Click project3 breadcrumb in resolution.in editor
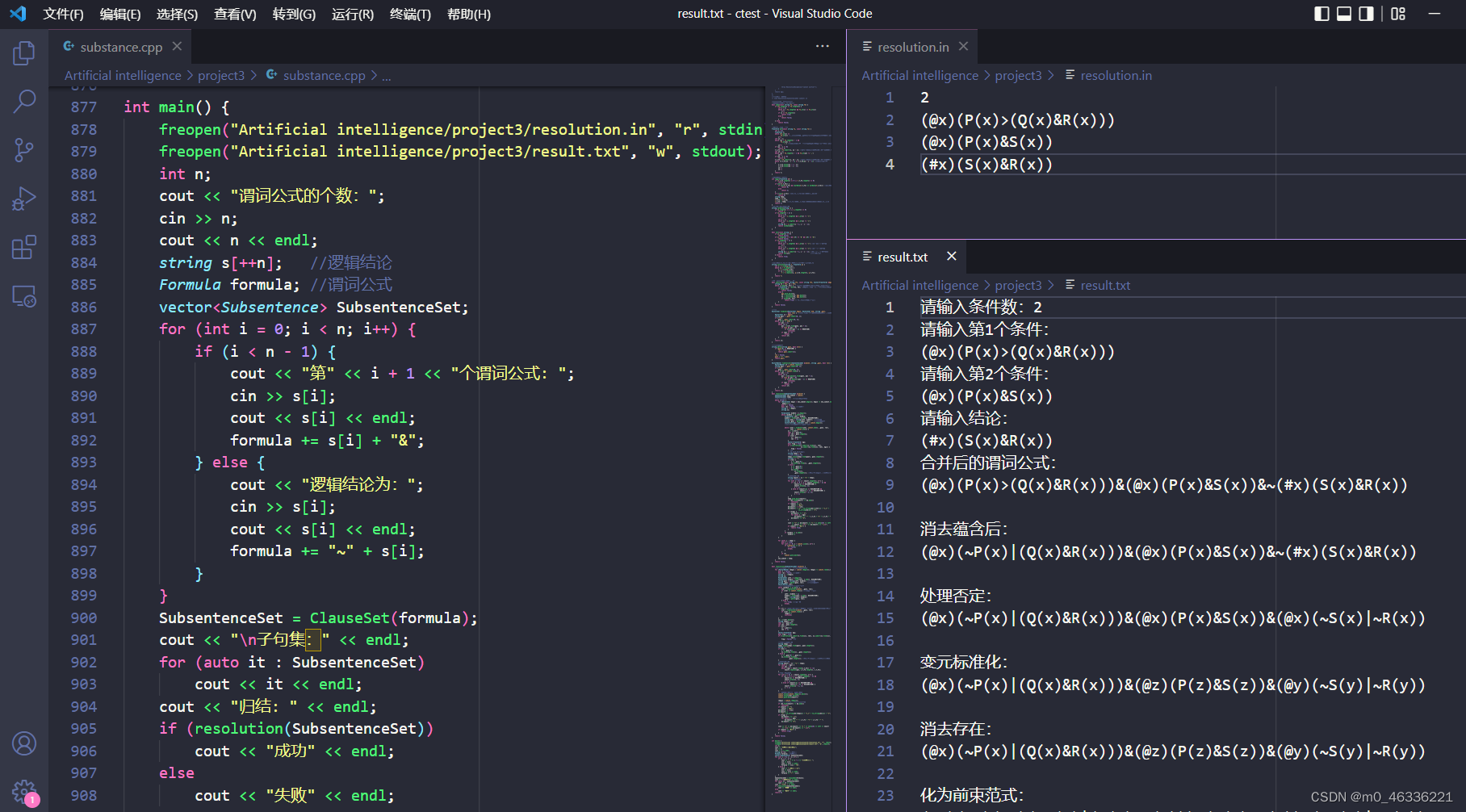Screen dimensions: 1466x812 (x=1018, y=75)
